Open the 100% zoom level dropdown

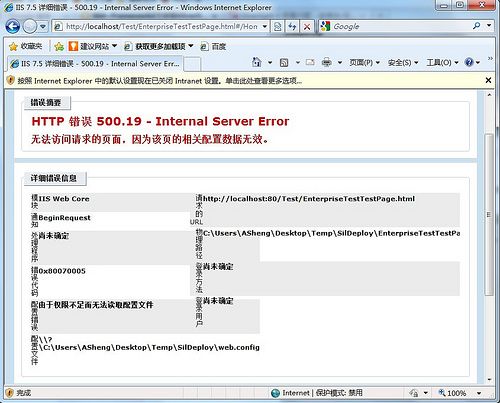click(479, 393)
